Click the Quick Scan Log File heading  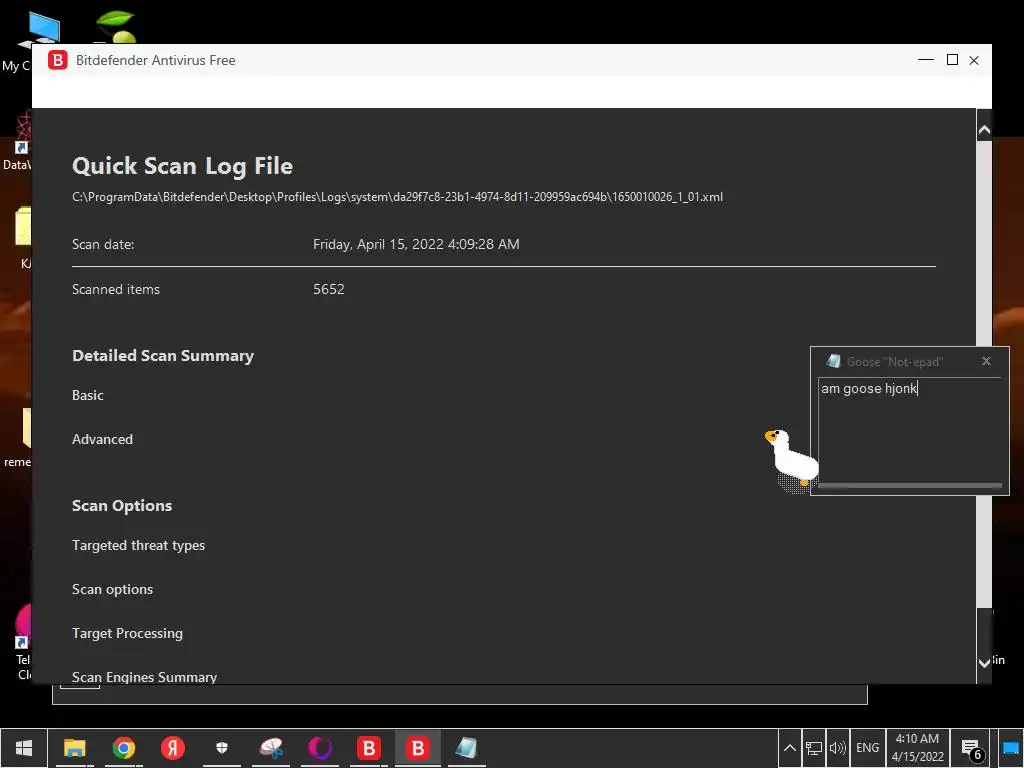tap(182, 166)
